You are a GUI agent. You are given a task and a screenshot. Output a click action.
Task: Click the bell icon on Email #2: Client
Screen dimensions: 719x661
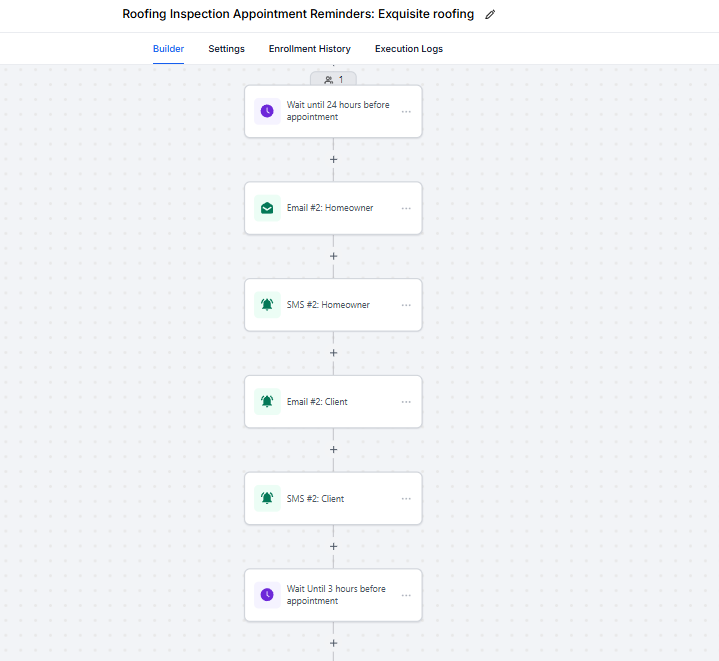point(267,402)
